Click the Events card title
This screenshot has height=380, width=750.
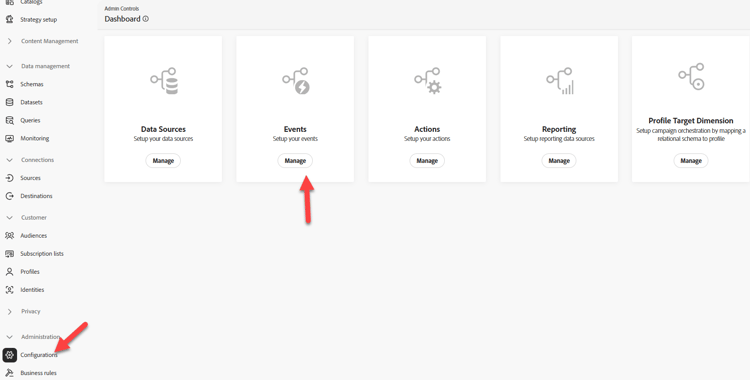[295, 129]
